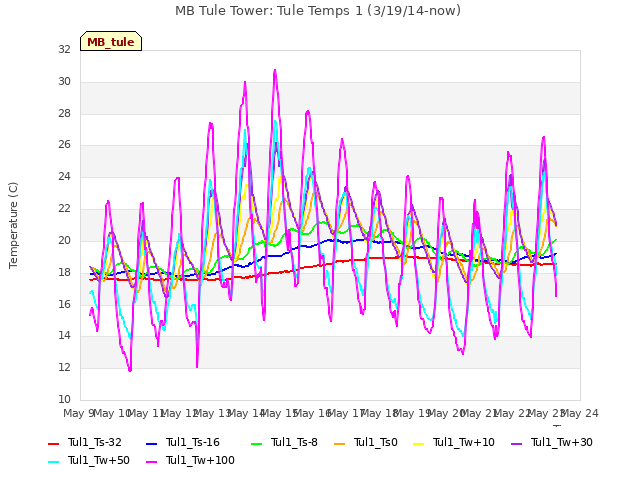Image resolution: width=640 pixels, height=480 pixels.
Task: Click the May 24 x-axis label
Action: point(580,413)
